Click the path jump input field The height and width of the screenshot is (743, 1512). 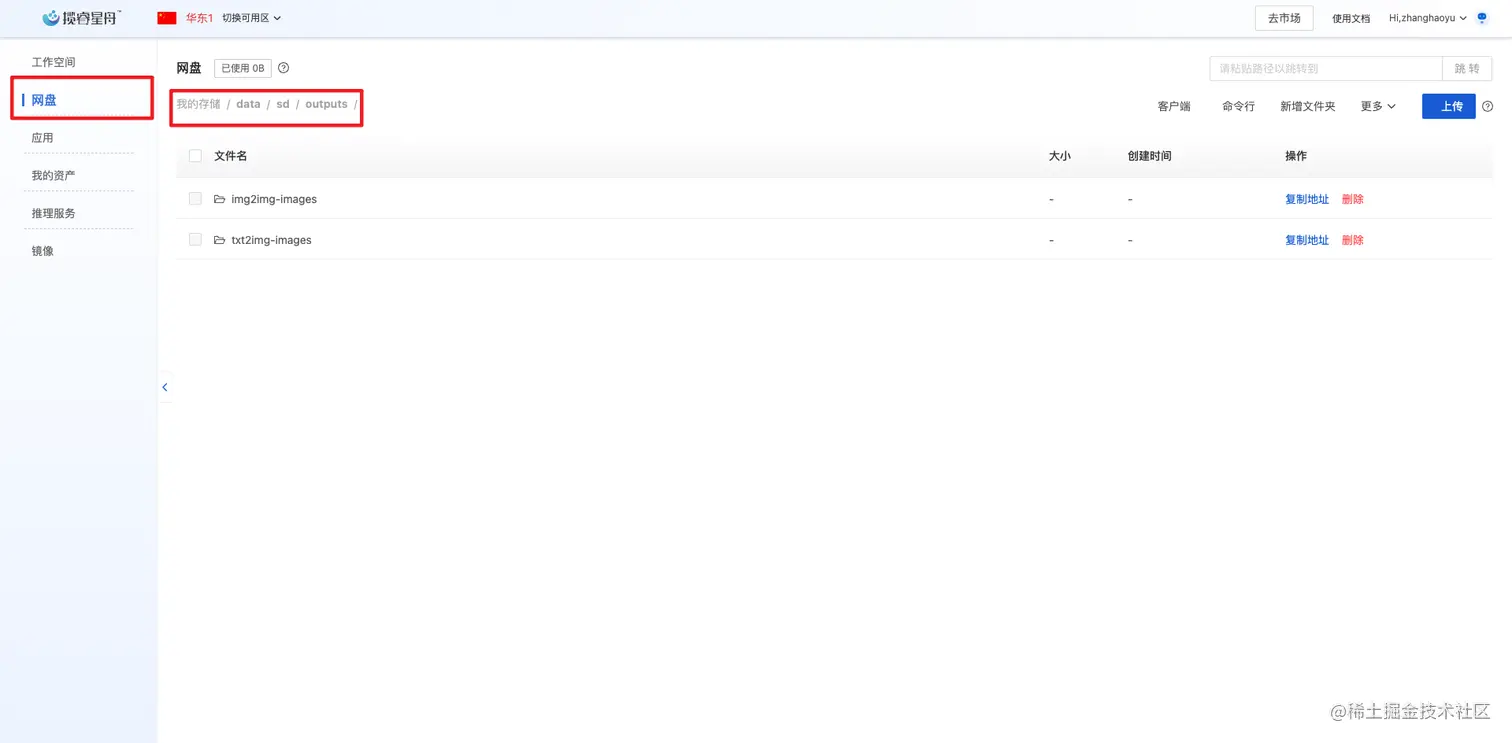1325,68
